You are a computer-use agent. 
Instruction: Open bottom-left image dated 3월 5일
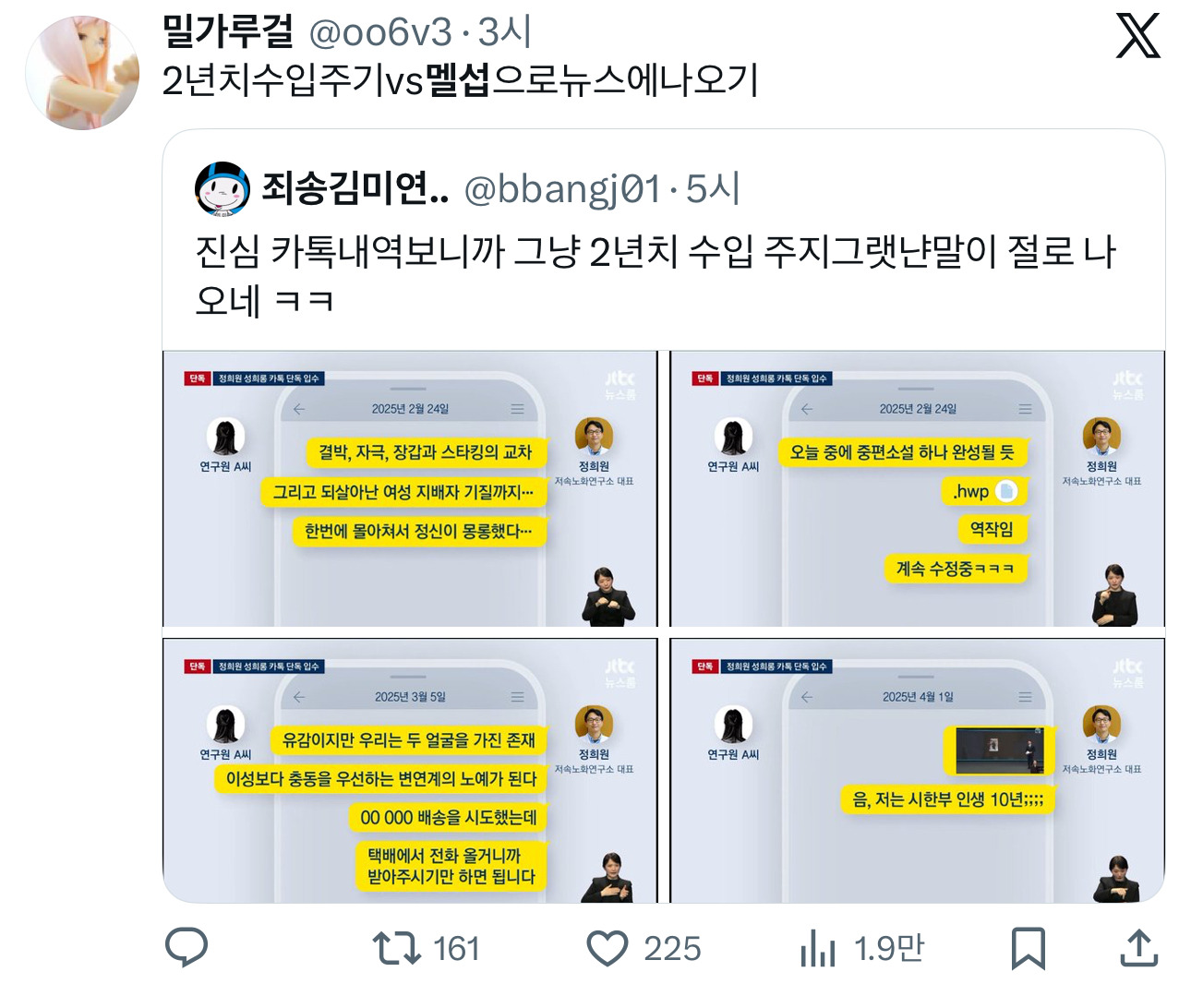click(410, 771)
